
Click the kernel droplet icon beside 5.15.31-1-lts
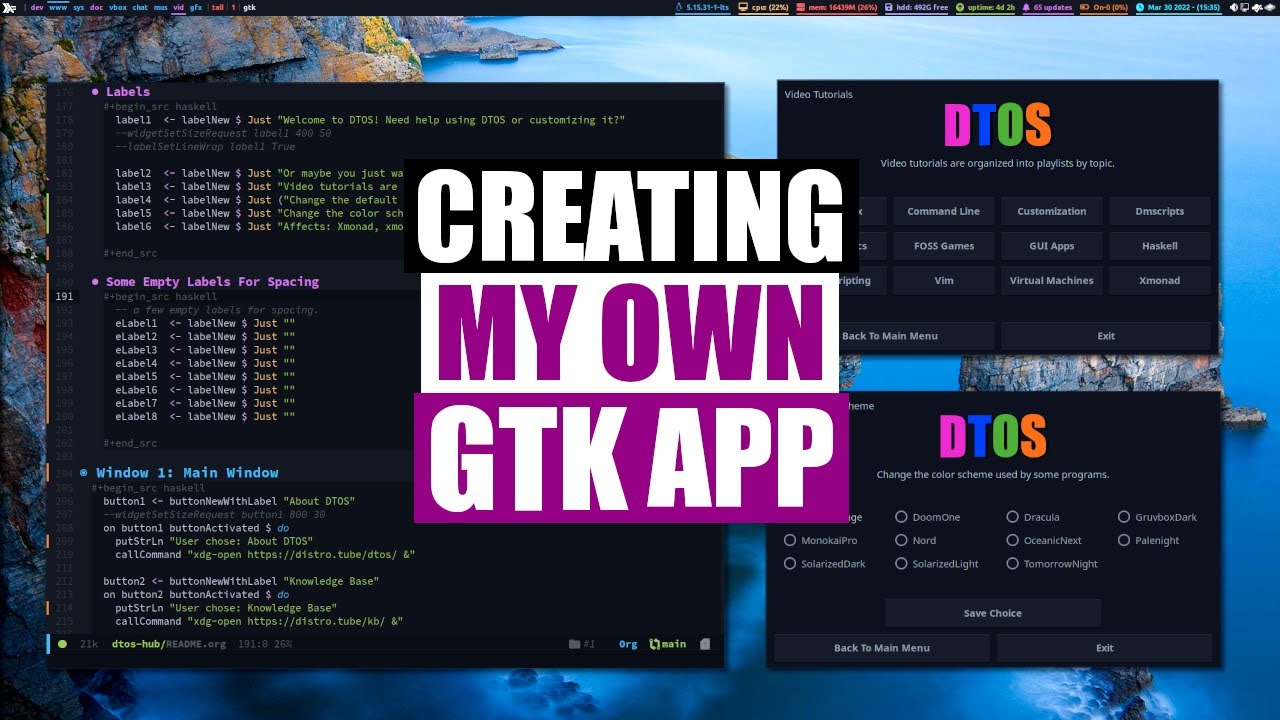[x=679, y=7]
